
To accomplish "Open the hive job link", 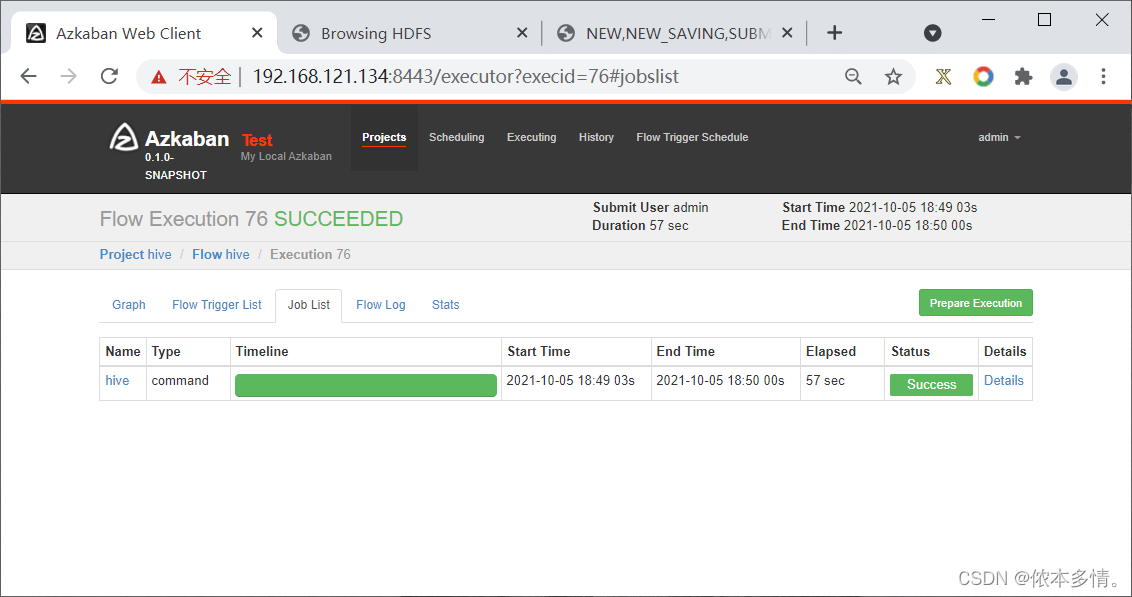I will point(117,380).
